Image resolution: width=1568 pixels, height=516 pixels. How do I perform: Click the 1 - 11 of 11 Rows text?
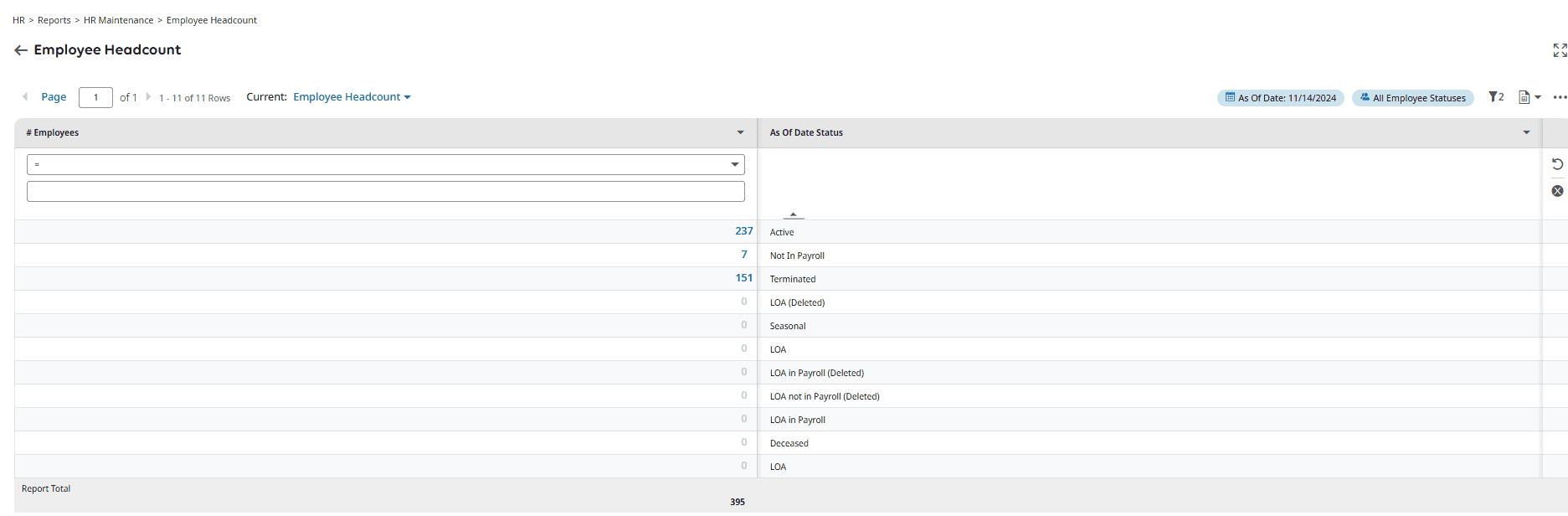click(x=194, y=98)
